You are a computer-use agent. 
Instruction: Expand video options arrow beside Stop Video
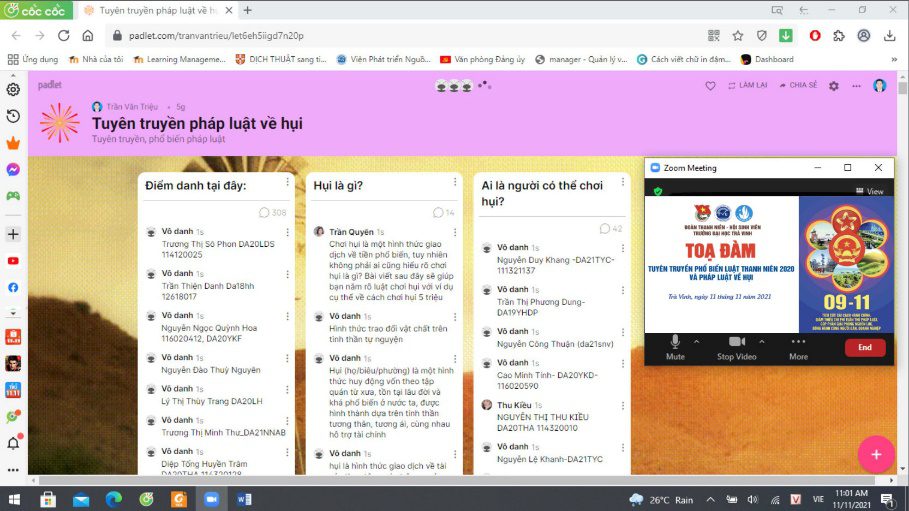click(x=762, y=340)
